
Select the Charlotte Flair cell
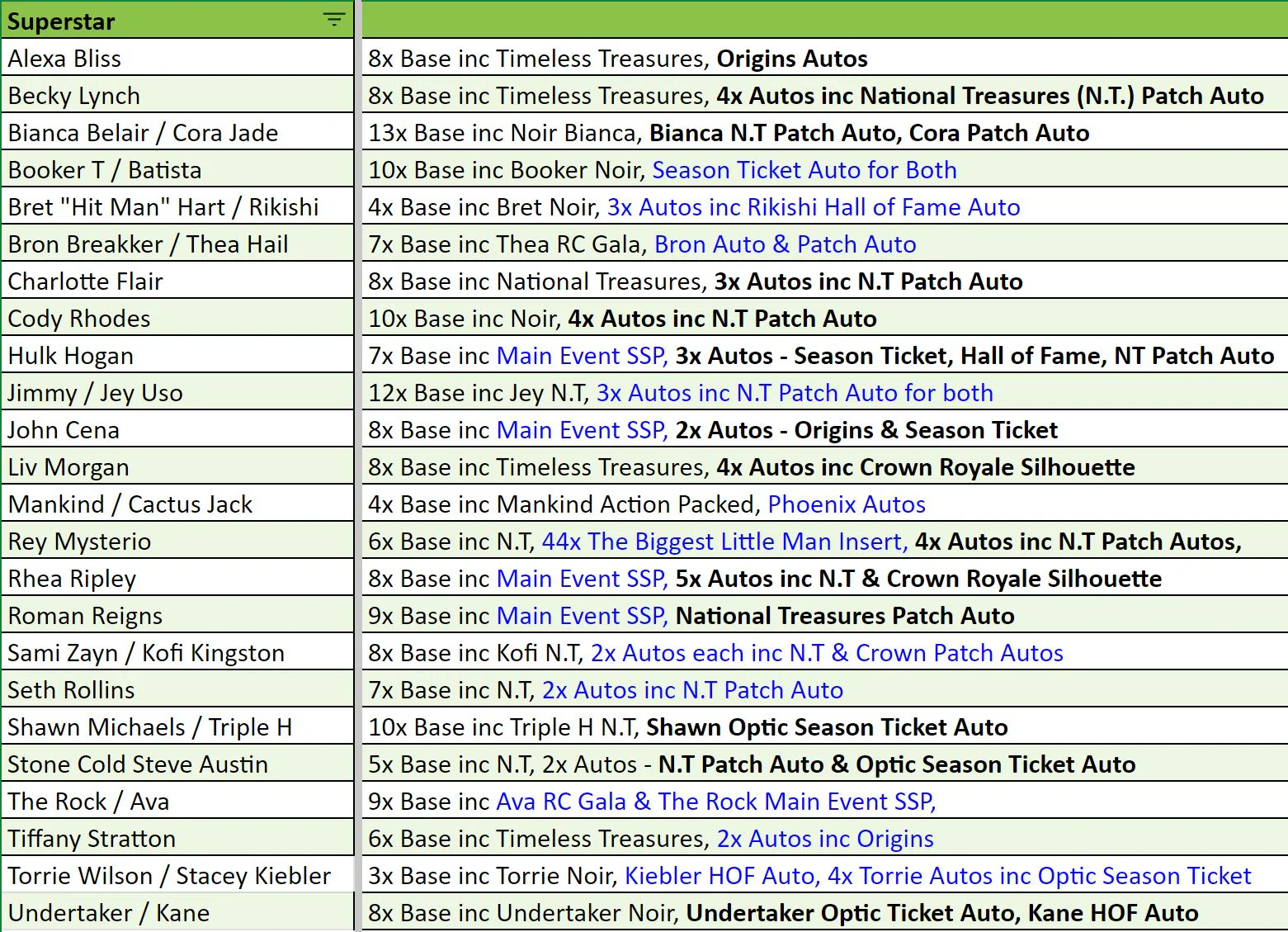coord(177,281)
